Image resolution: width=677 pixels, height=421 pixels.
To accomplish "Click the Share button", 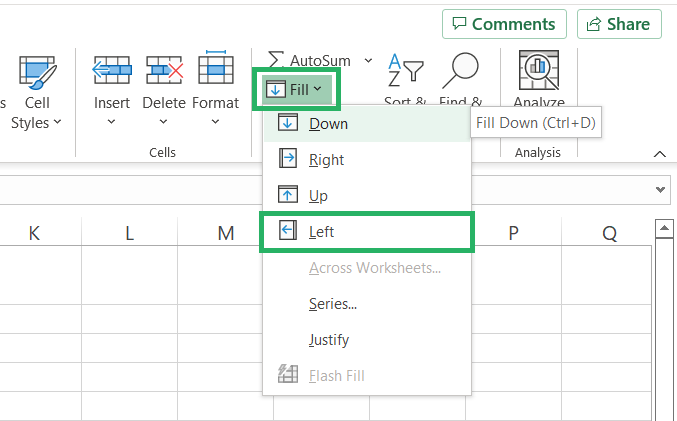I will click(619, 24).
